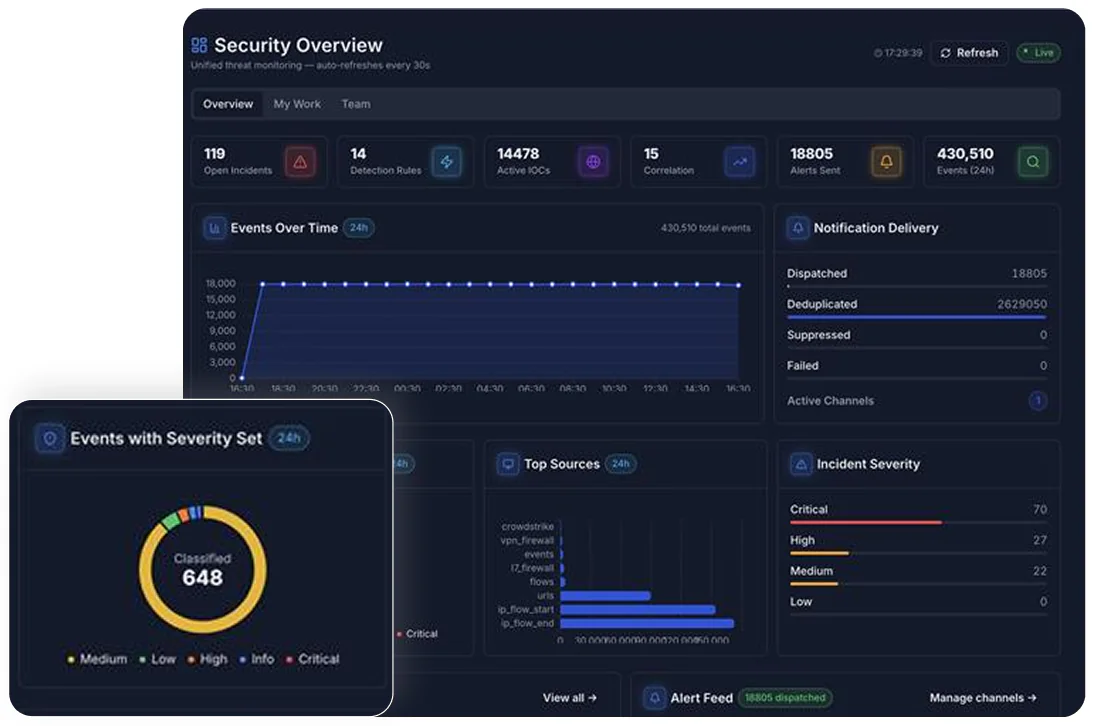Toggle the High legend item

[207, 659]
